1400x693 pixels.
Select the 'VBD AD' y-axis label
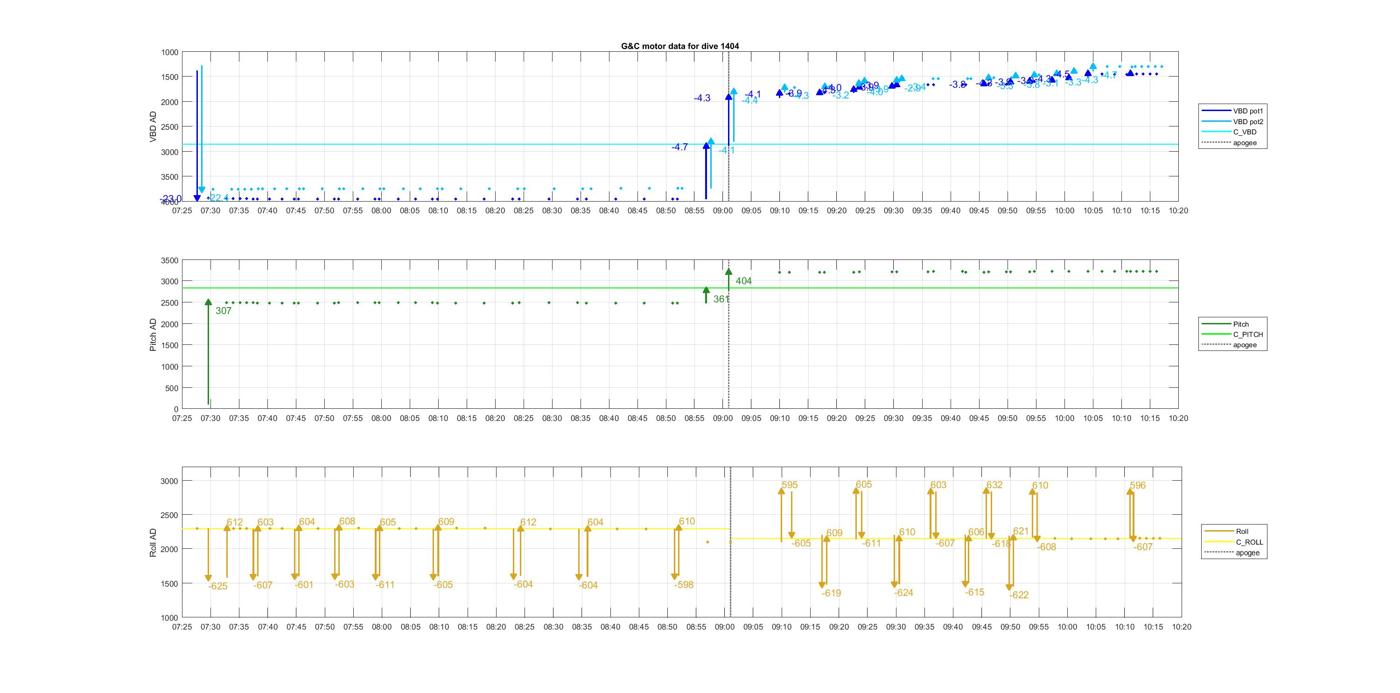(x=153, y=126)
